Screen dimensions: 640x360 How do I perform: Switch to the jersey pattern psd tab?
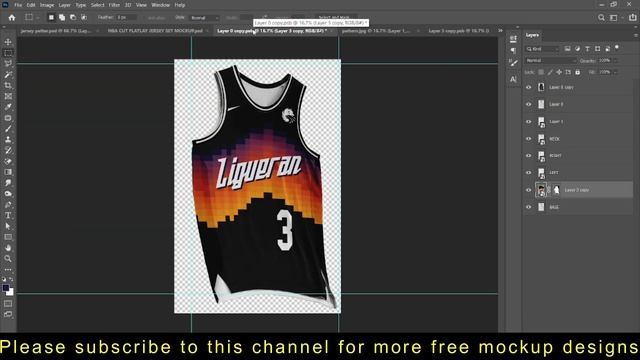[x=56, y=31]
